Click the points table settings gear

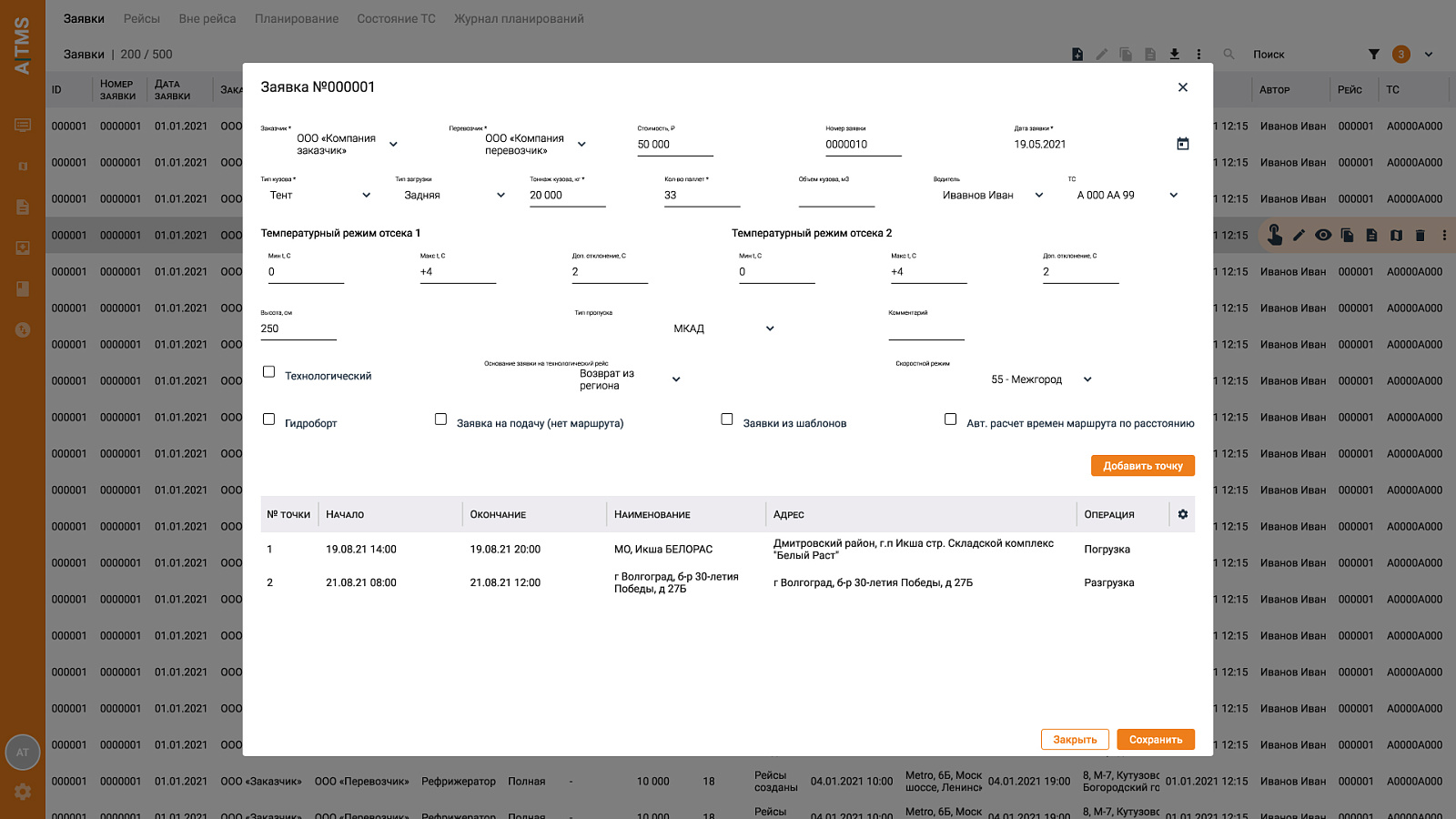pos(1183,514)
